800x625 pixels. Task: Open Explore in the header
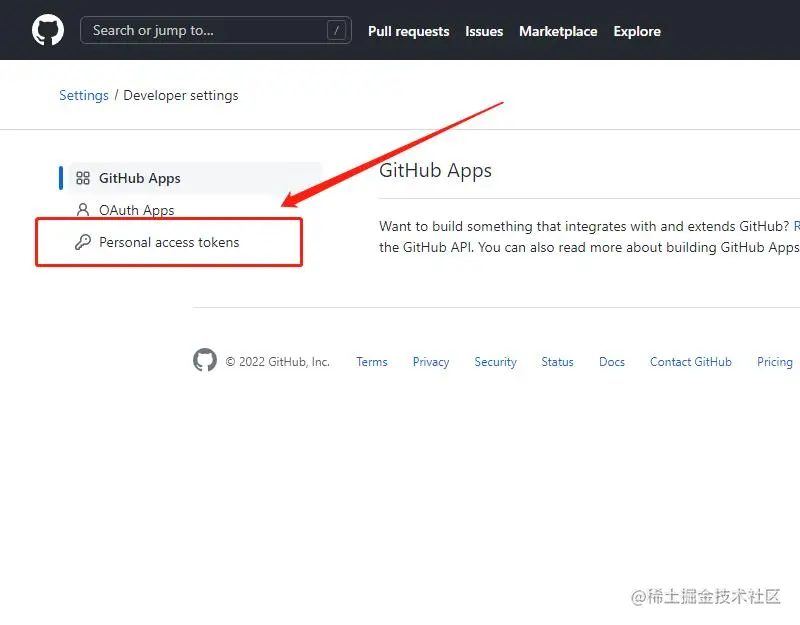[x=637, y=31]
